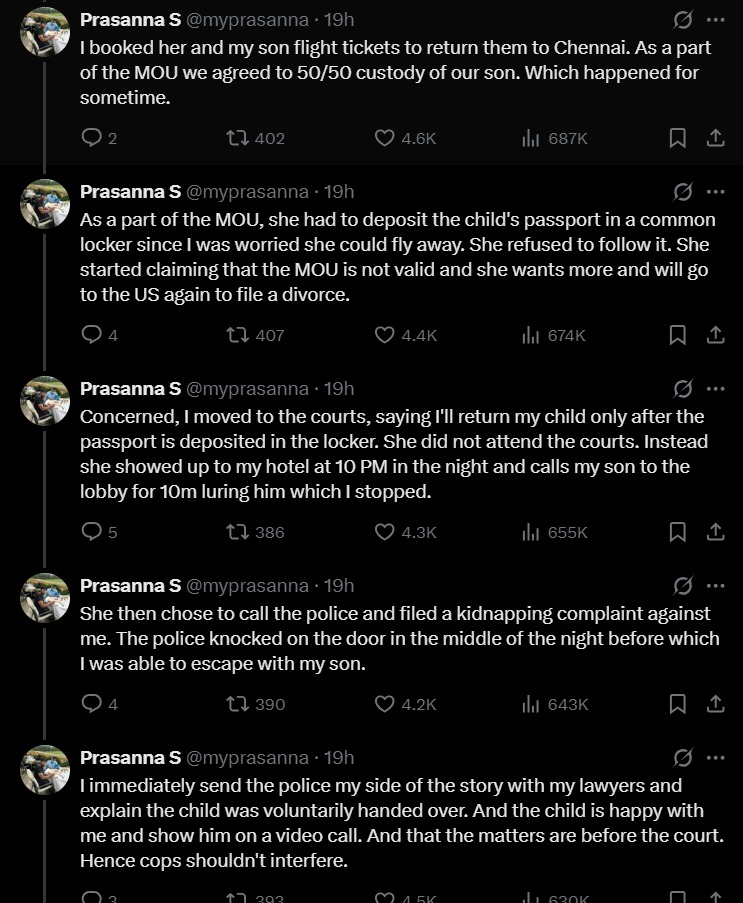The width and height of the screenshot is (743, 903).
Task: Open profile avatar on passport locker tweet
Action: 45,204
